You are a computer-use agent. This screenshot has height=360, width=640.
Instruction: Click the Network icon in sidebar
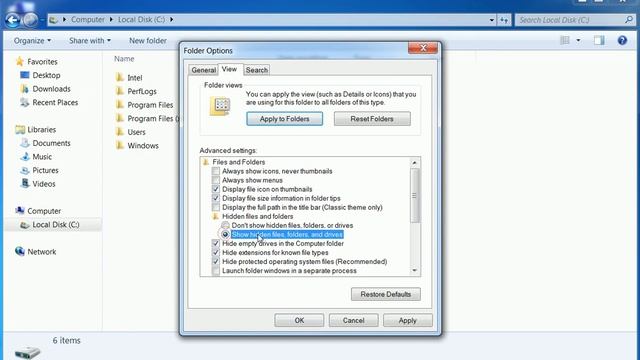coord(20,251)
